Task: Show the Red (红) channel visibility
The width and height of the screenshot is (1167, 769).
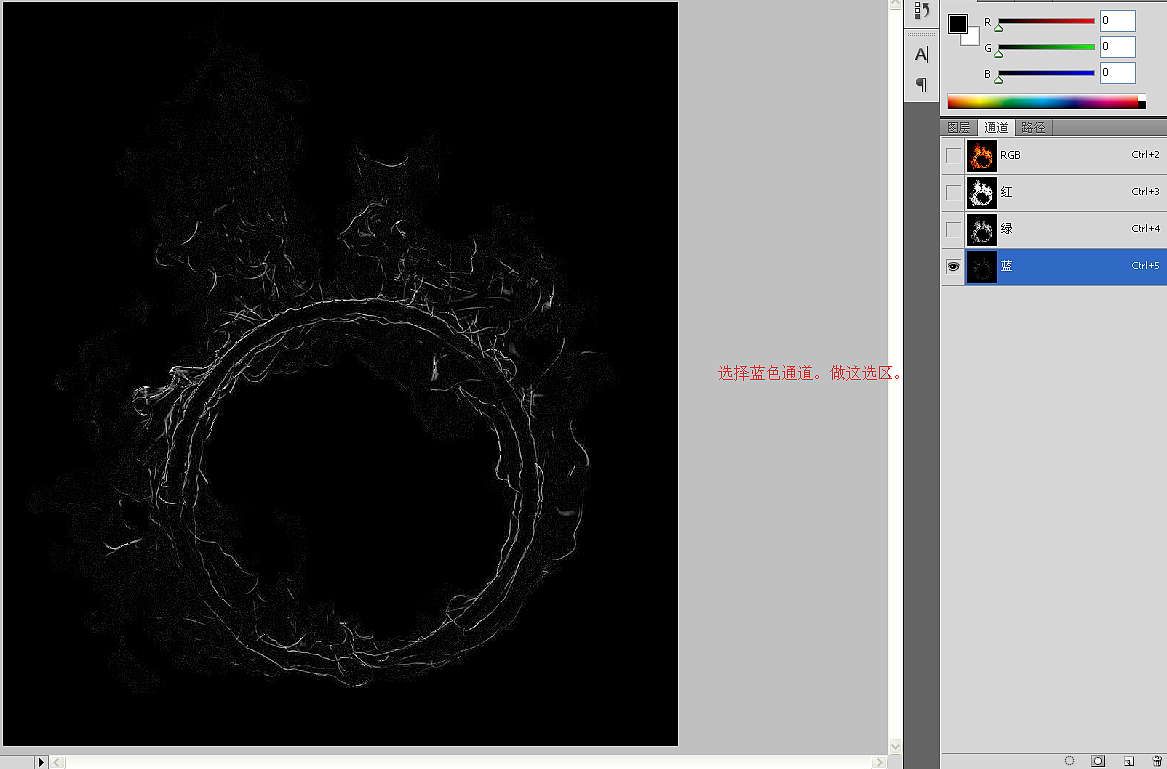Action: pyautogui.click(x=953, y=192)
